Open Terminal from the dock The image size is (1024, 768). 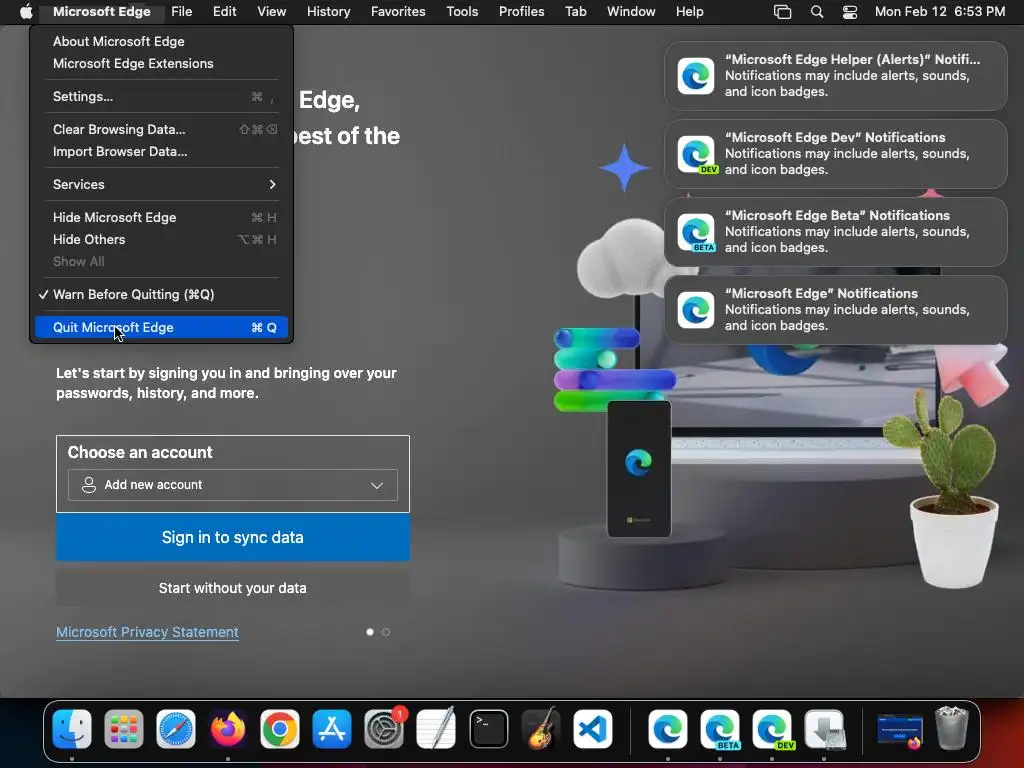pyautogui.click(x=488, y=728)
